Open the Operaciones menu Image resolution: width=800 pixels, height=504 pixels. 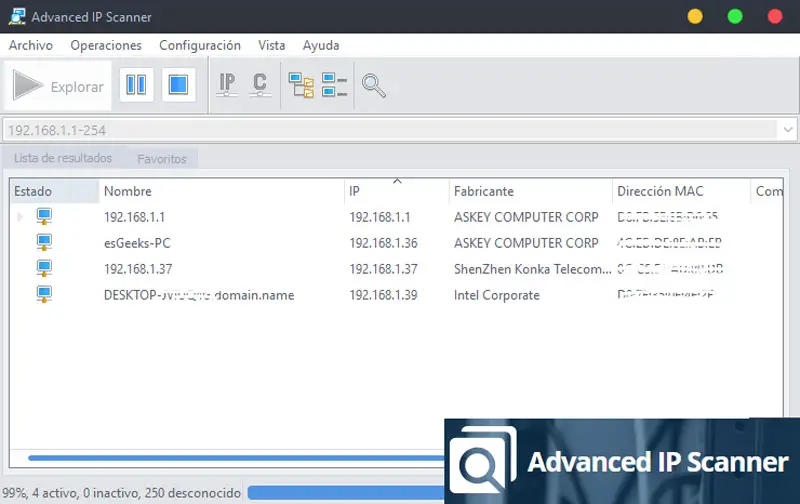coord(106,45)
